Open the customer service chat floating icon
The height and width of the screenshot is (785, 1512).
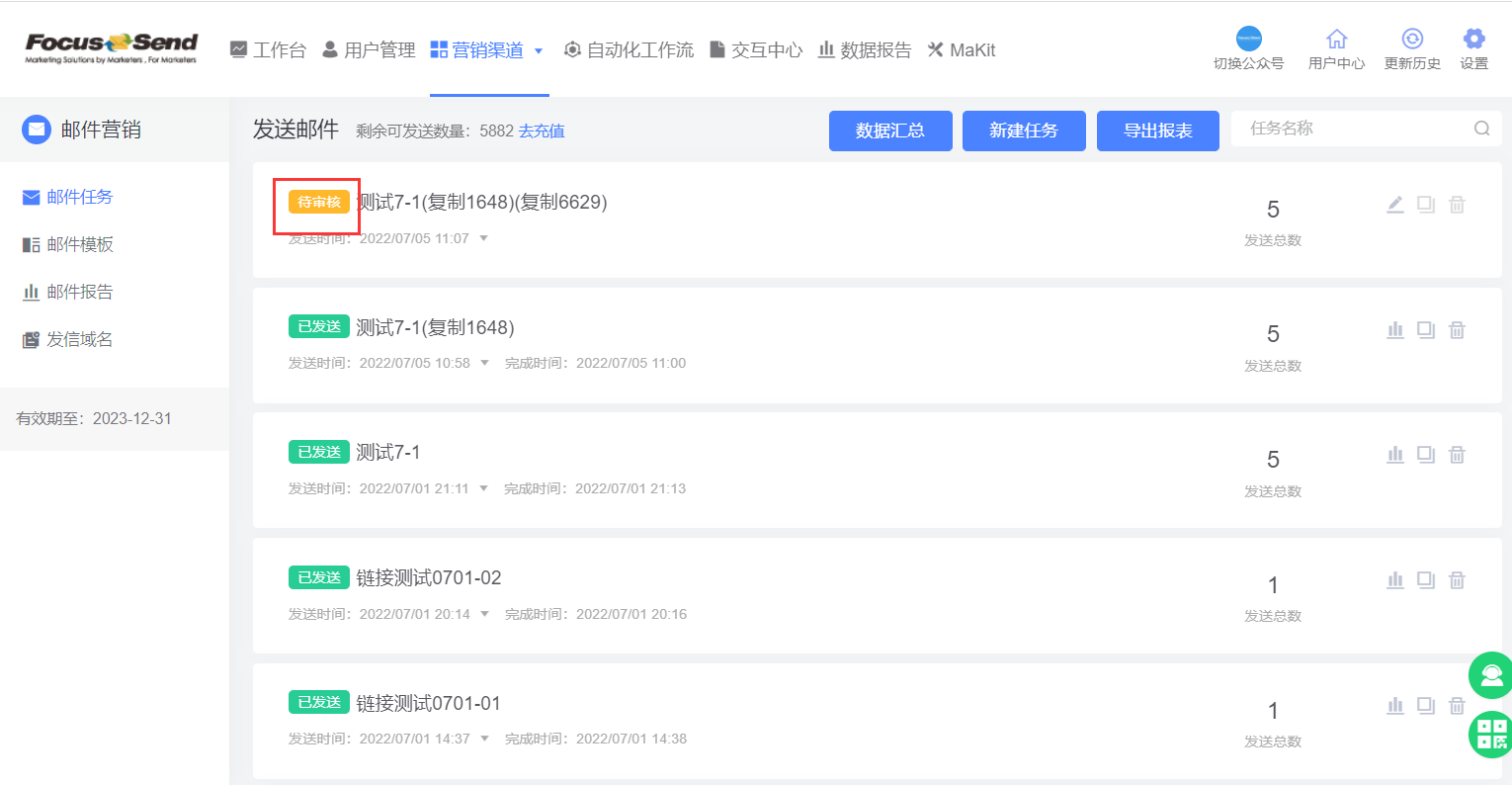[1490, 676]
